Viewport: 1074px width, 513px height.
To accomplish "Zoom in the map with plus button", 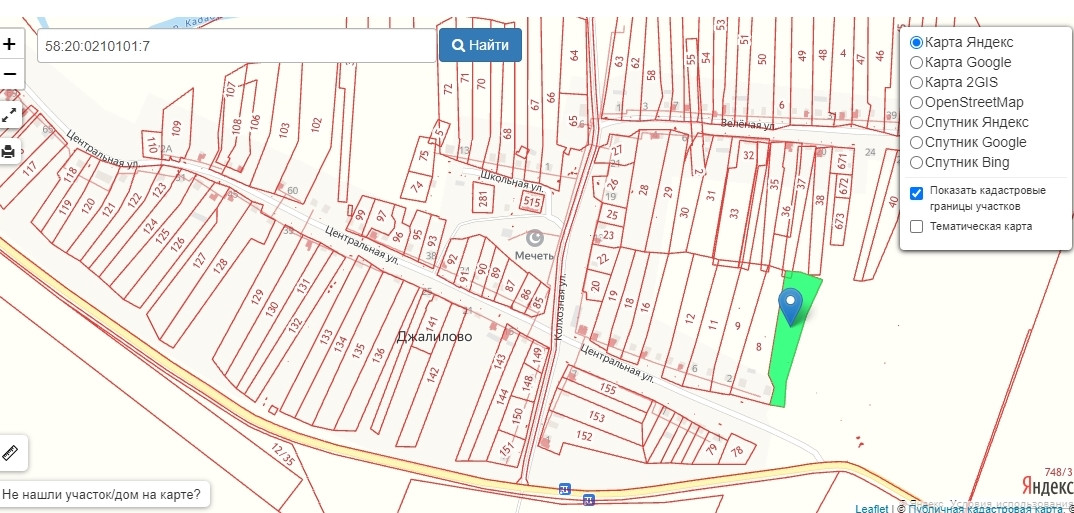I will (x=10, y=45).
